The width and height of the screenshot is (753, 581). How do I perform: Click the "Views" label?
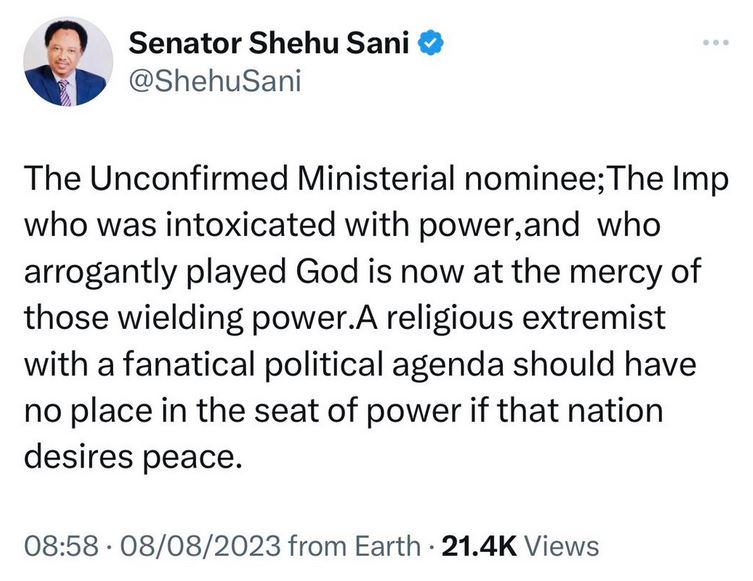tap(561, 546)
